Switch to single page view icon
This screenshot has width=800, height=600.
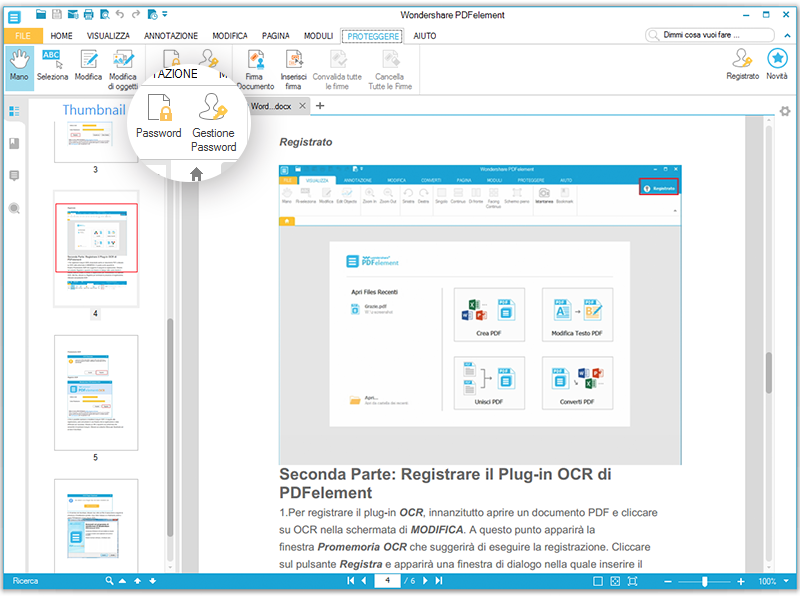click(x=598, y=581)
